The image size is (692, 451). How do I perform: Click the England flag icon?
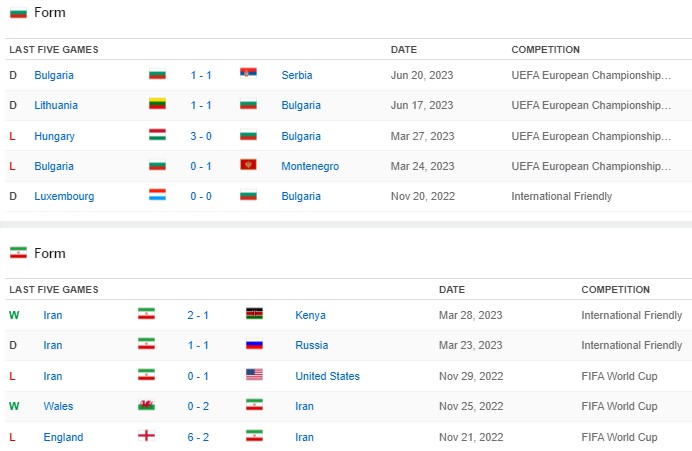[146, 436]
